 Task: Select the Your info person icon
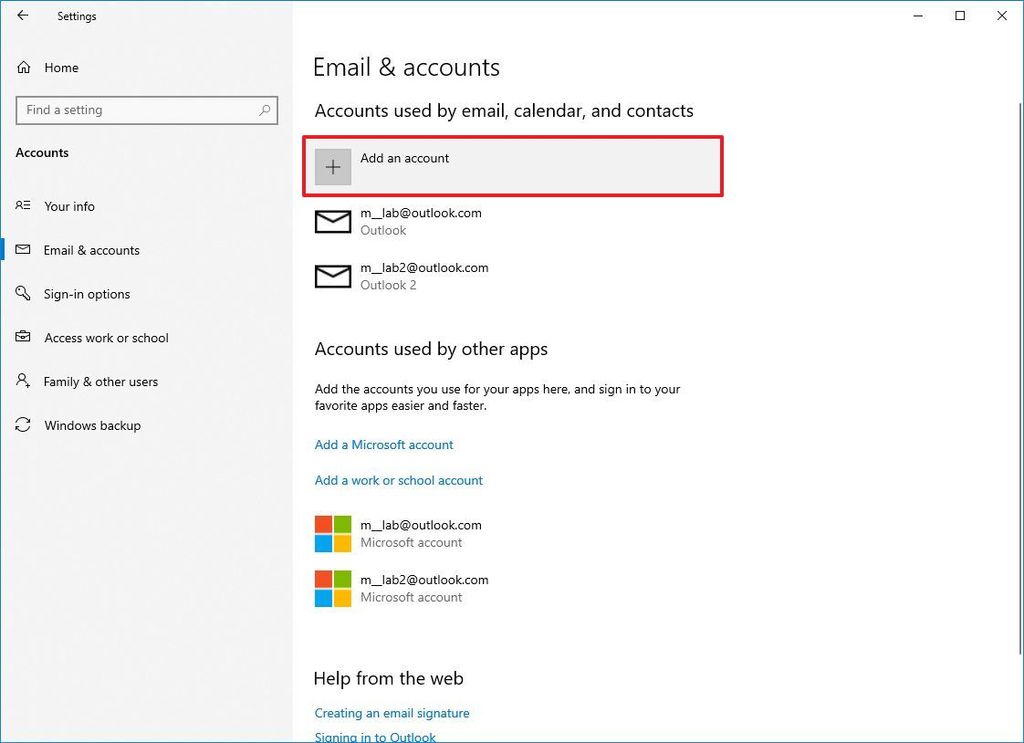point(23,206)
